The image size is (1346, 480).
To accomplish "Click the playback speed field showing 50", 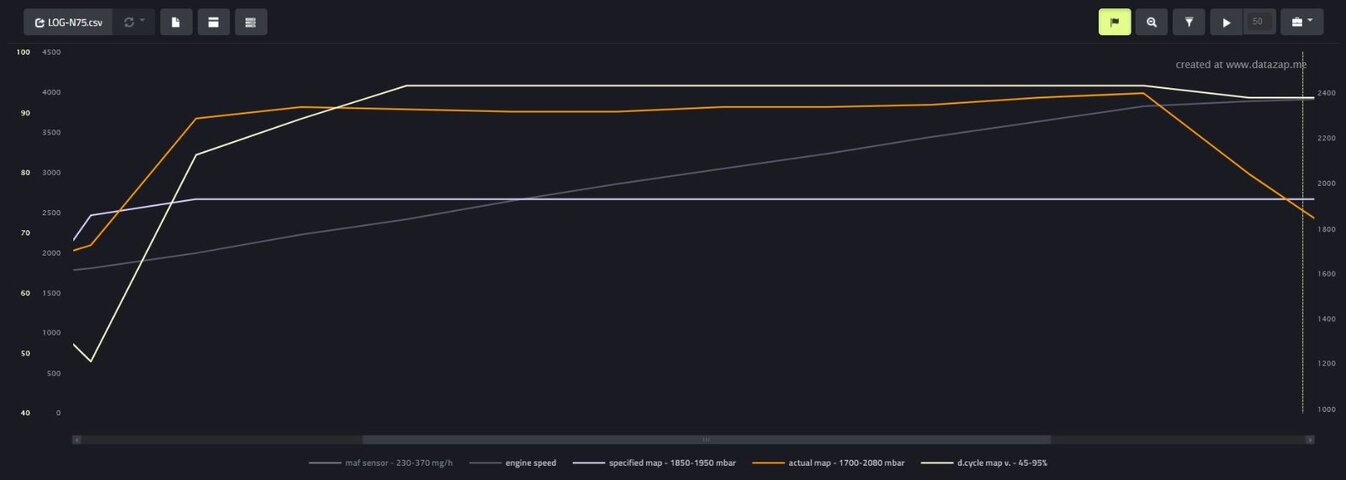I will [1258, 22].
